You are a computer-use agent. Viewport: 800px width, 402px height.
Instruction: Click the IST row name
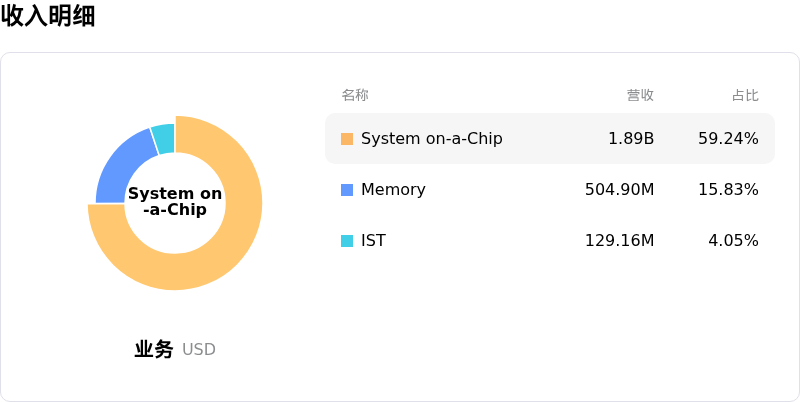click(373, 241)
